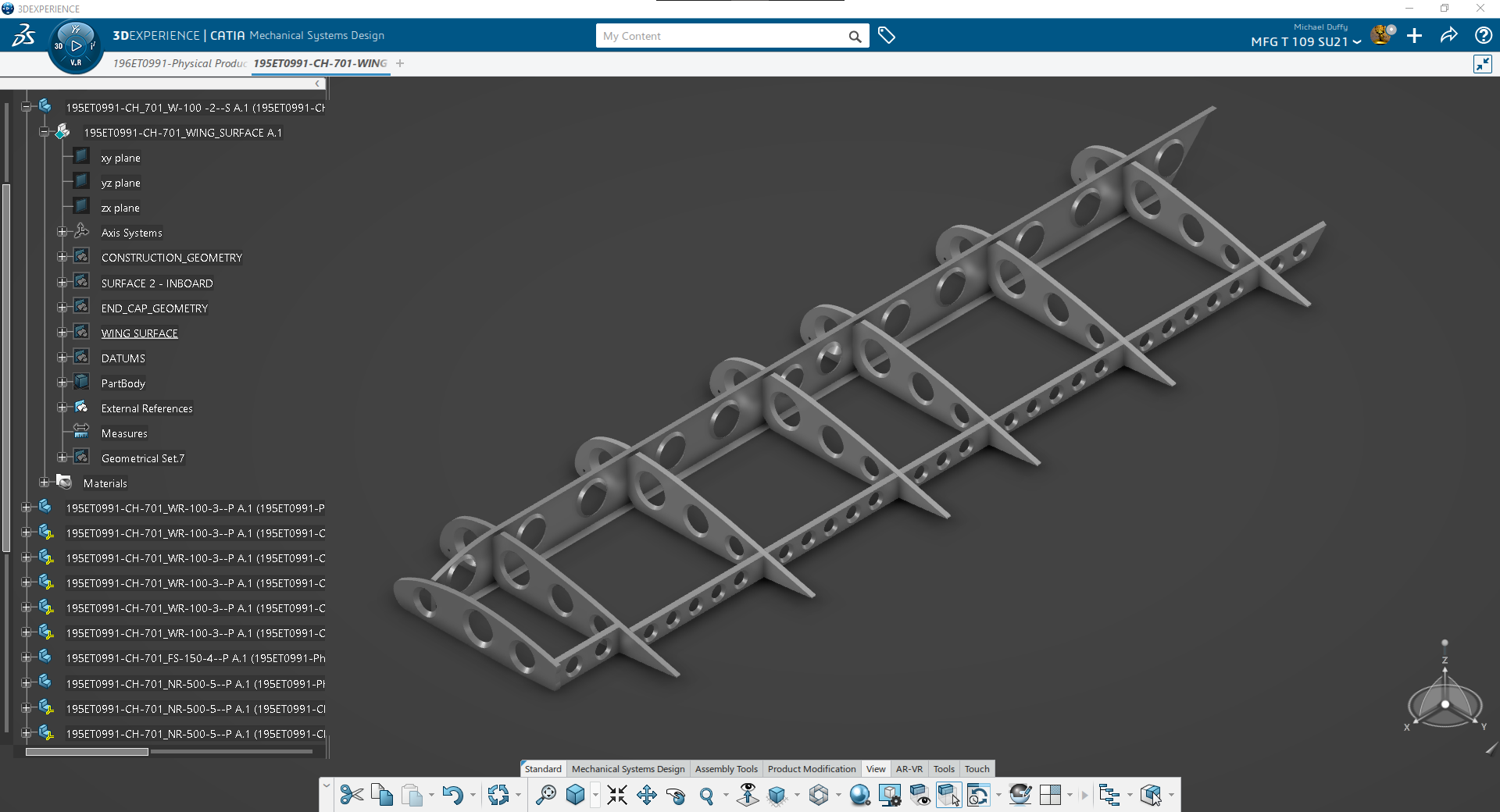Click the blue sphere ambience icon
Screen dimensions: 1500x812
point(860,795)
